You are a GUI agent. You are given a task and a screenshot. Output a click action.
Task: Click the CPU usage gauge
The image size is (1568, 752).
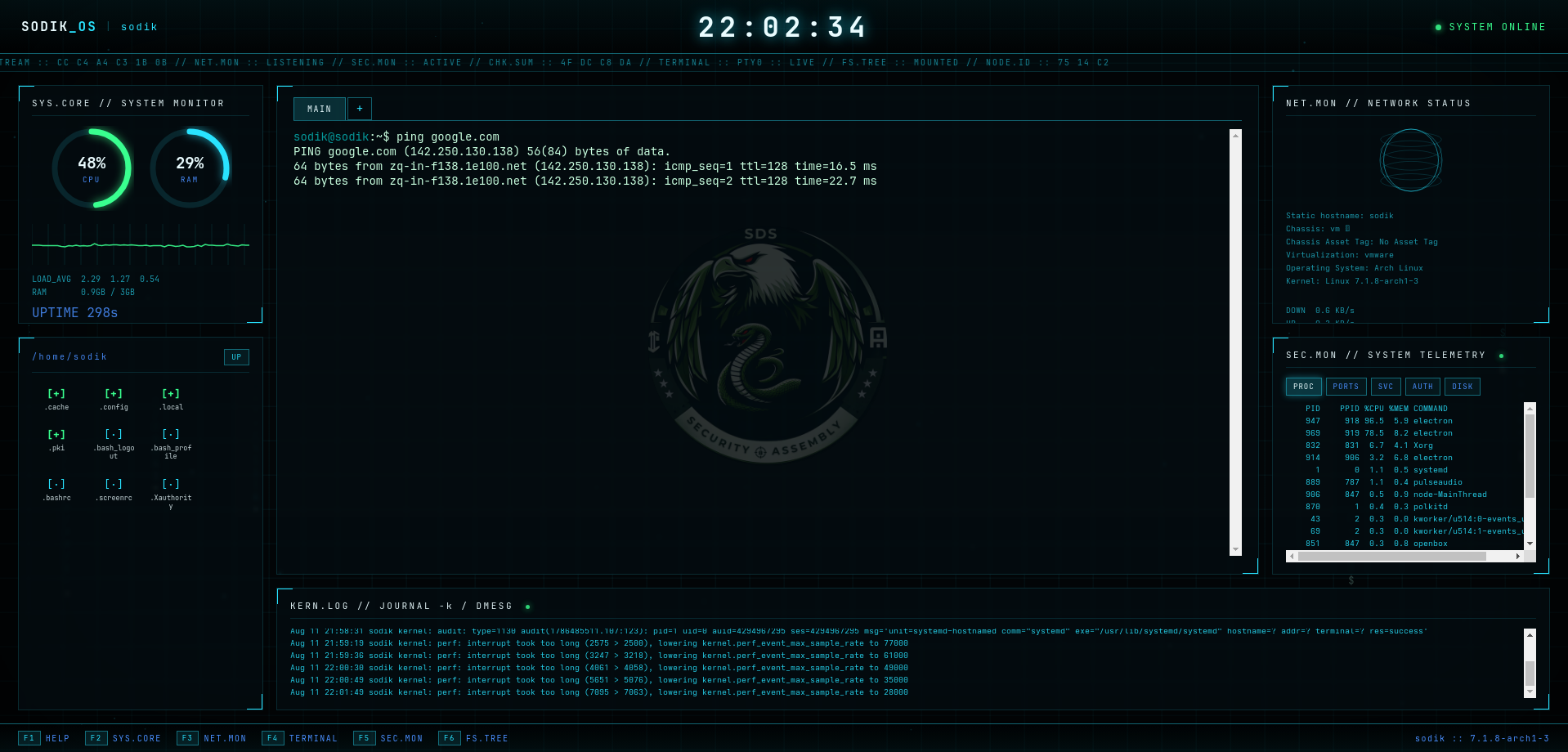[x=92, y=168]
